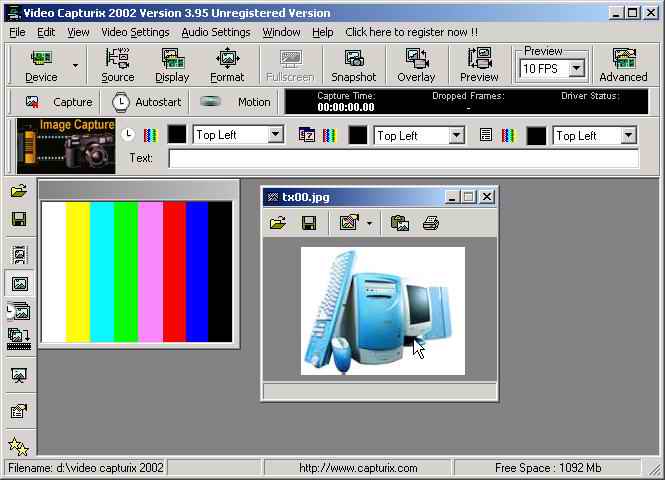Click the Snapshot camera icon
Image resolution: width=665 pixels, height=480 pixels.
pyautogui.click(x=353, y=65)
